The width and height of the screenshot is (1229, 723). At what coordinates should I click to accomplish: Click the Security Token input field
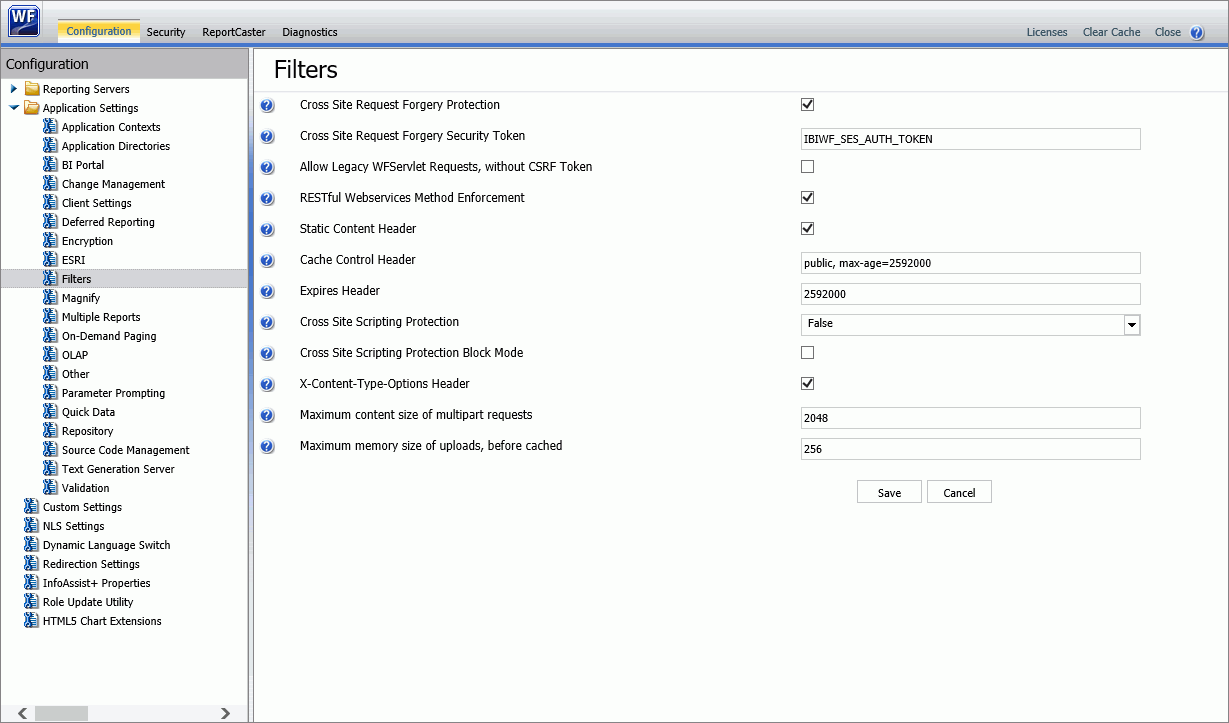(971, 139)
